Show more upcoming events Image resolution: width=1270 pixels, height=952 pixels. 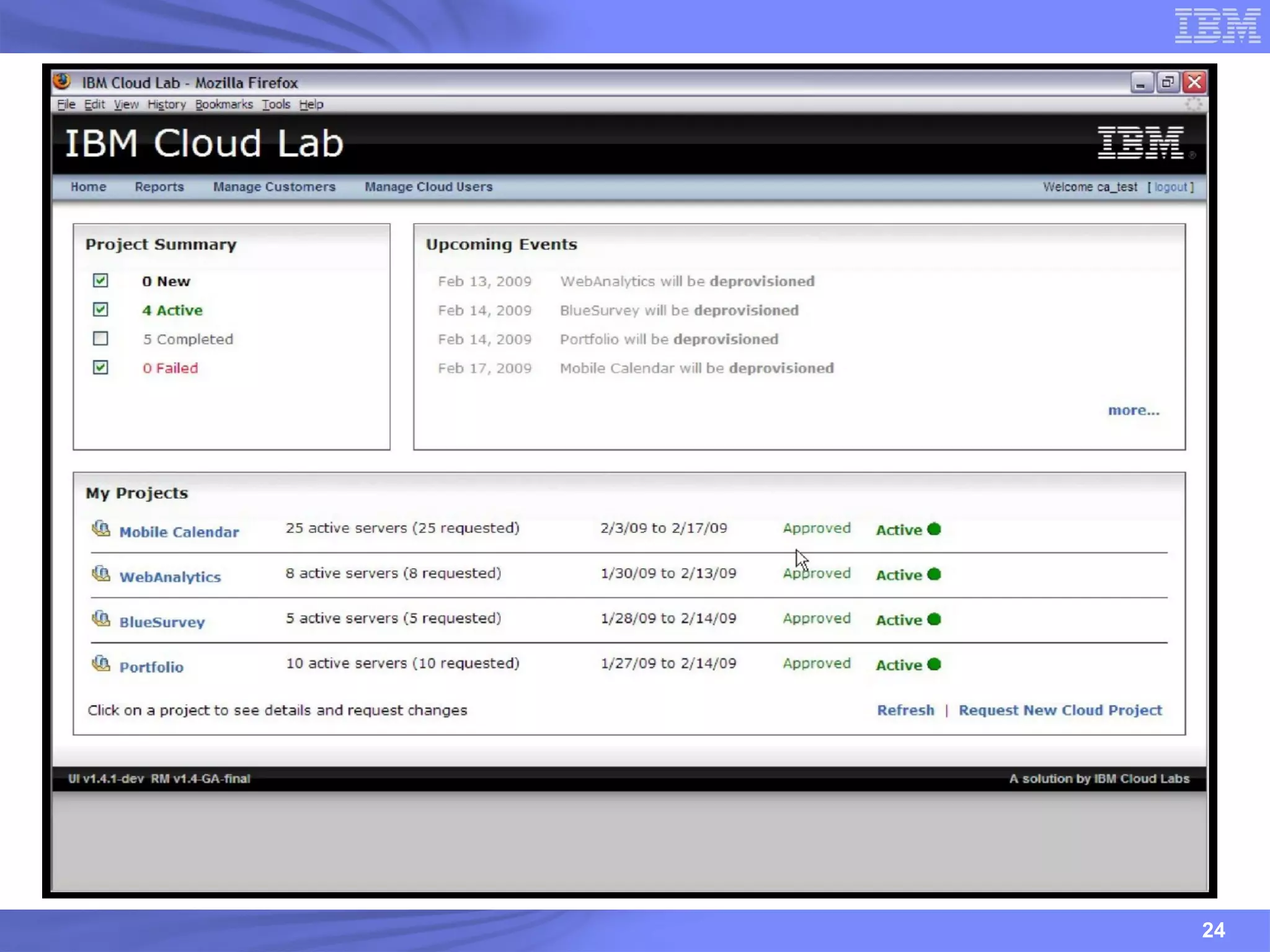click(x=1133, y=410)
